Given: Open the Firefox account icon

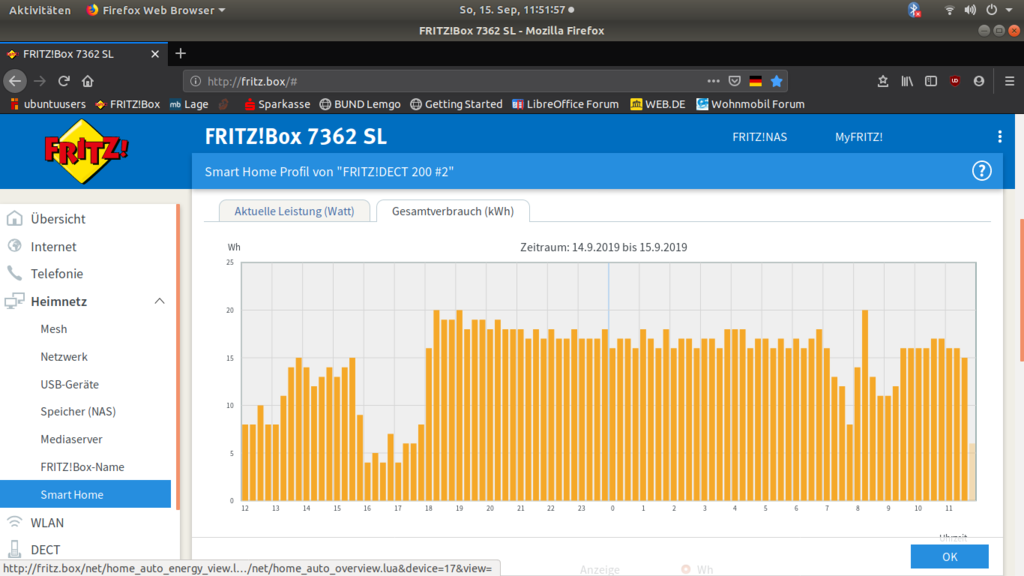Looking at the screenshot, I should tap(978, 81).
